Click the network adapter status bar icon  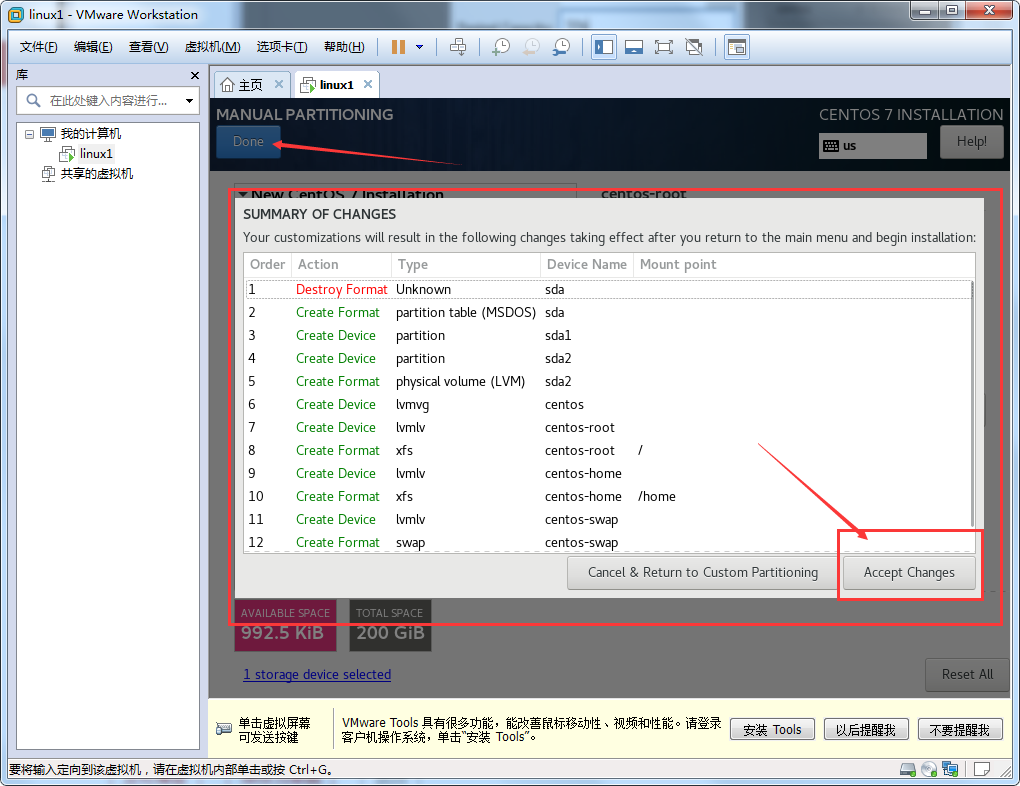tap(950, 770)
